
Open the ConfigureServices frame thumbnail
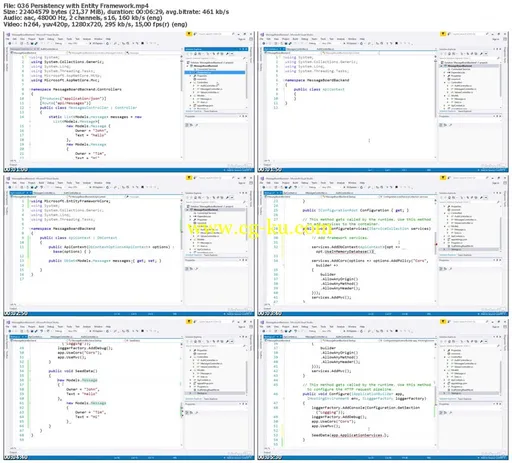[383, 246]
